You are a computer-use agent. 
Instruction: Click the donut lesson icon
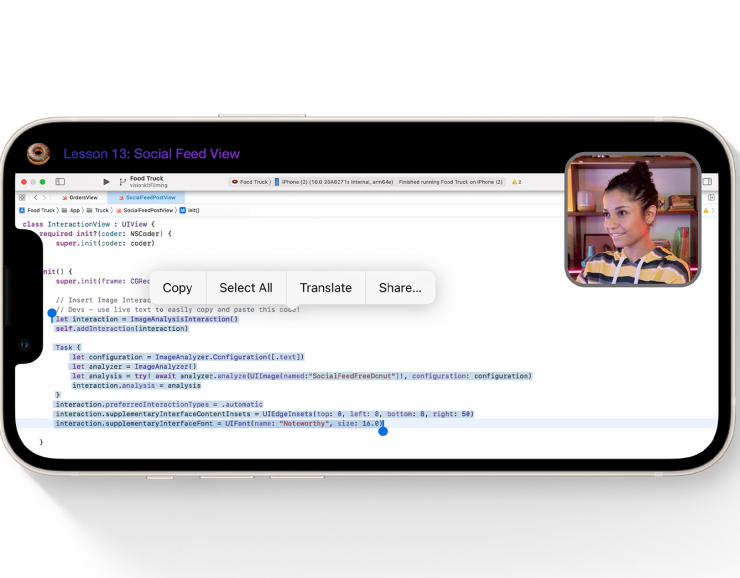click(38, 153)
